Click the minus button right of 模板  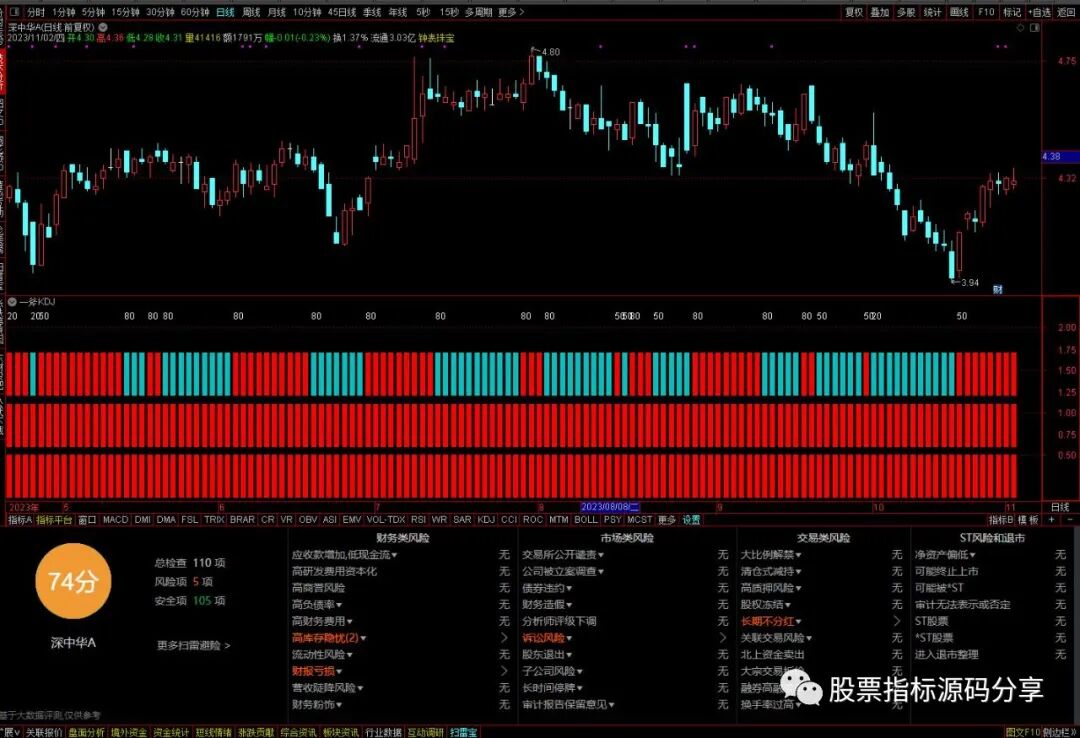(1070, 520)
